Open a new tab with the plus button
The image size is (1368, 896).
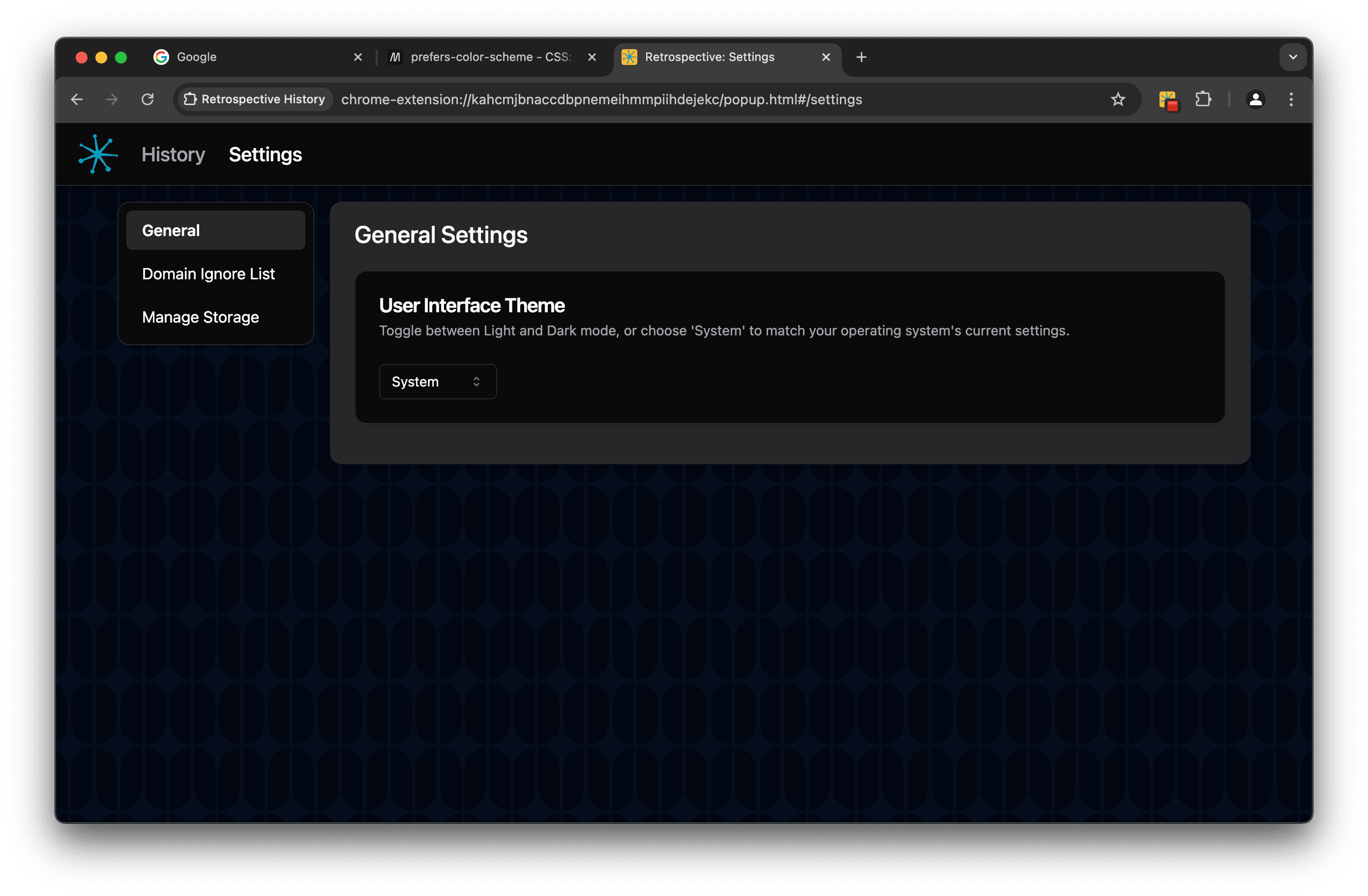[x=861, y=57]
